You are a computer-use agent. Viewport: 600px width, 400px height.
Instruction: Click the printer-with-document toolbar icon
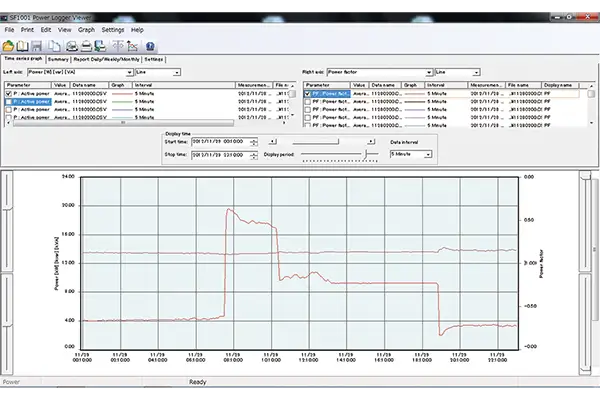pyautogui.click(x=100, y=46)
